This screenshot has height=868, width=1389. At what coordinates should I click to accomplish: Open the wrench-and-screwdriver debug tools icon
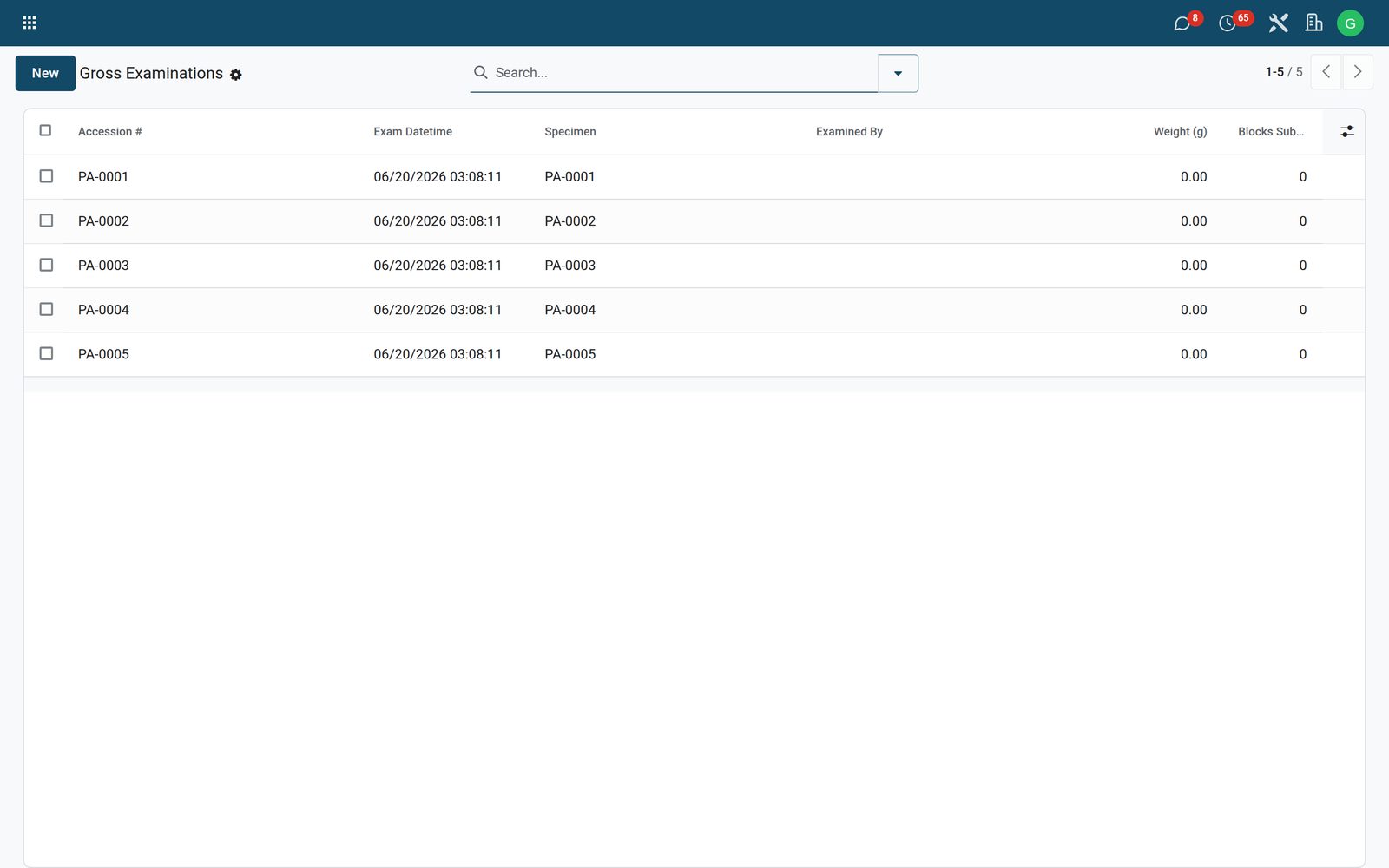tap(1278, 23)
